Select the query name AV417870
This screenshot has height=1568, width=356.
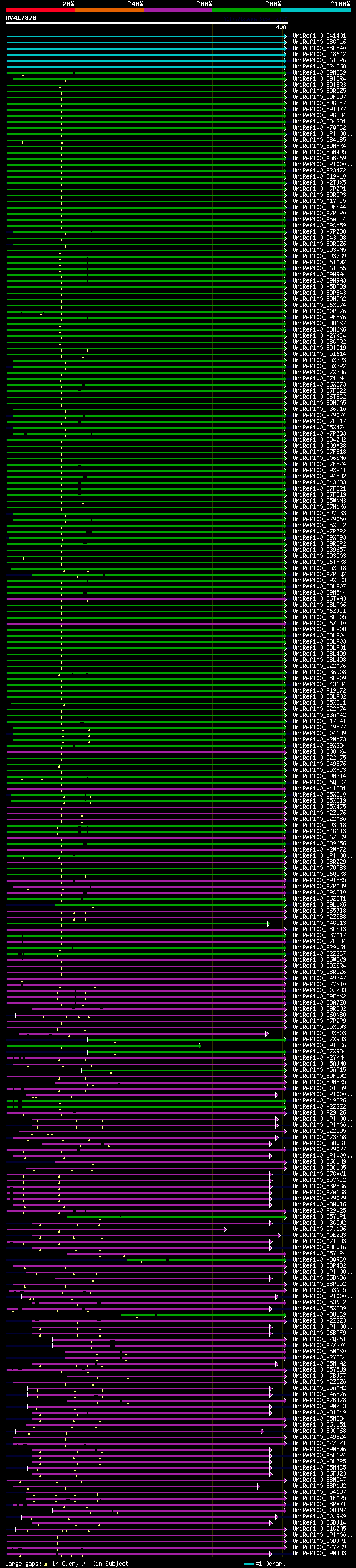coord(21,18)
